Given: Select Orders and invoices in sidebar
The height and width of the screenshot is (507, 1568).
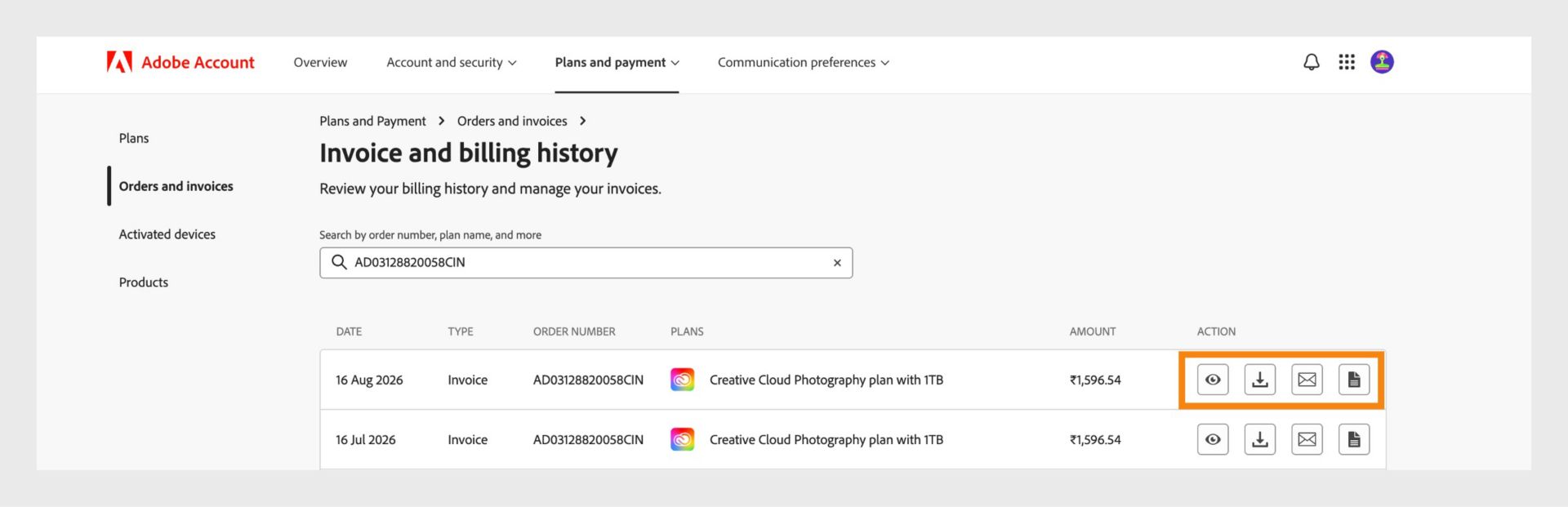Looking at the screenshot, I should coord(176,186).
